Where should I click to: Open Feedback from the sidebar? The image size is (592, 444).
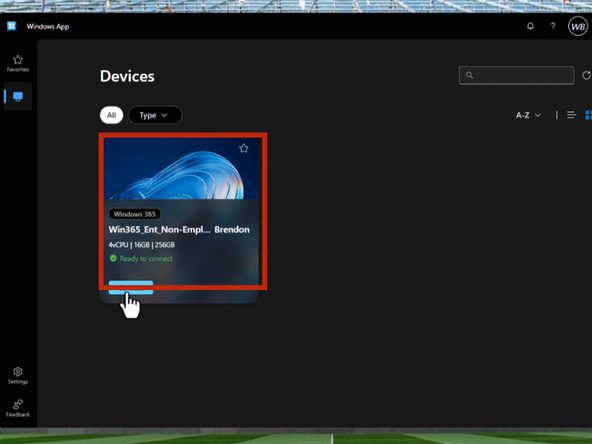click(x=18, y=409)
